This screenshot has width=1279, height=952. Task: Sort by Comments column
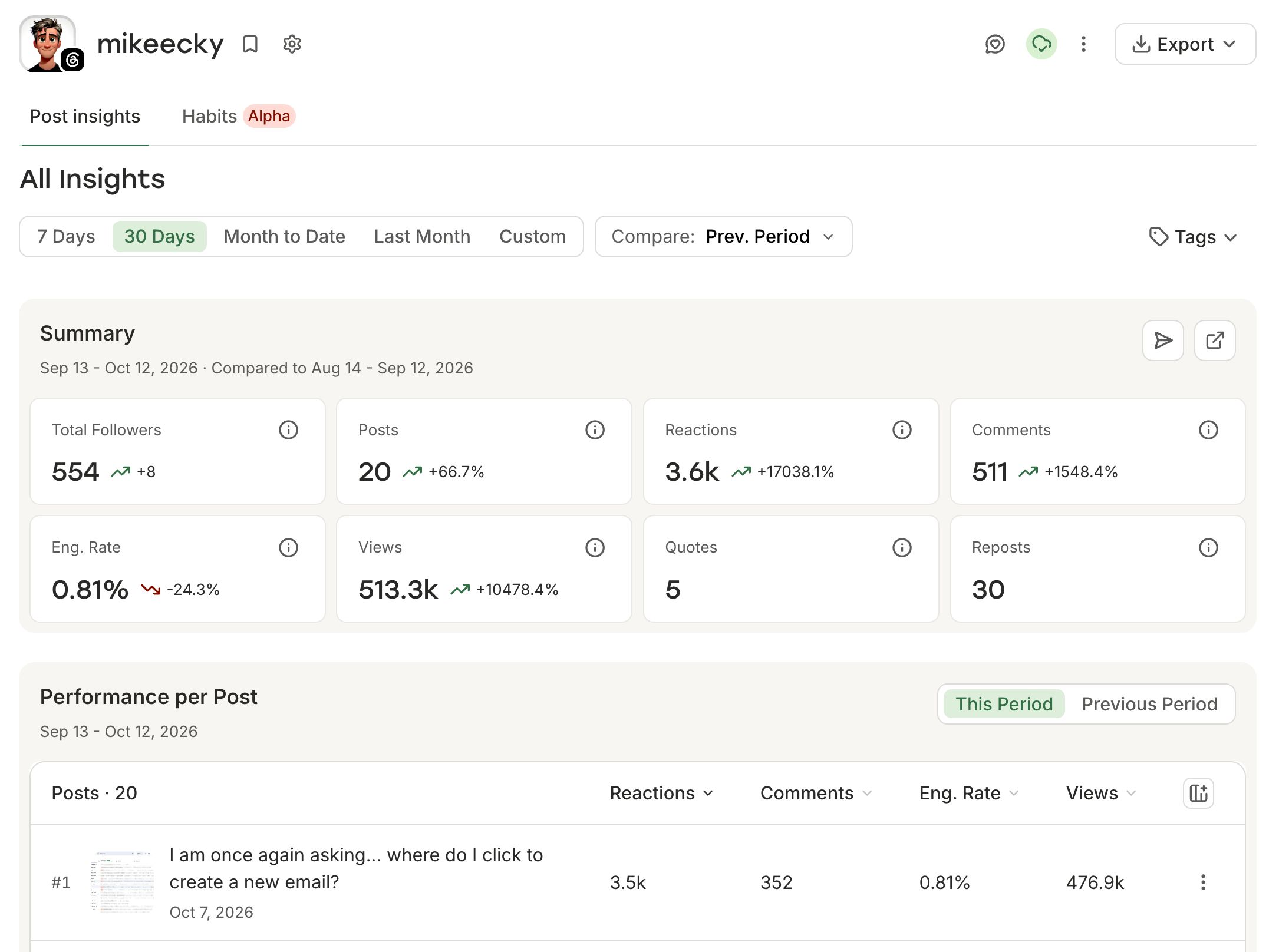(x=816, y=793)
